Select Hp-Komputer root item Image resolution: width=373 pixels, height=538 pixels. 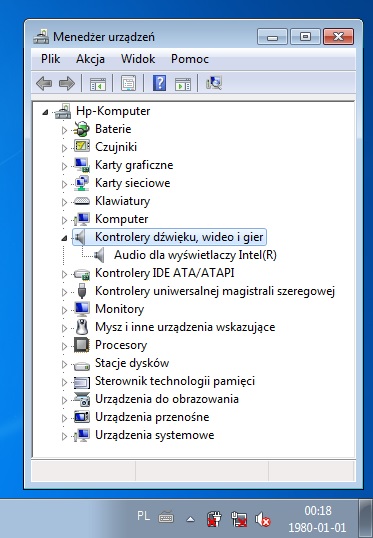tap(113, 111)
